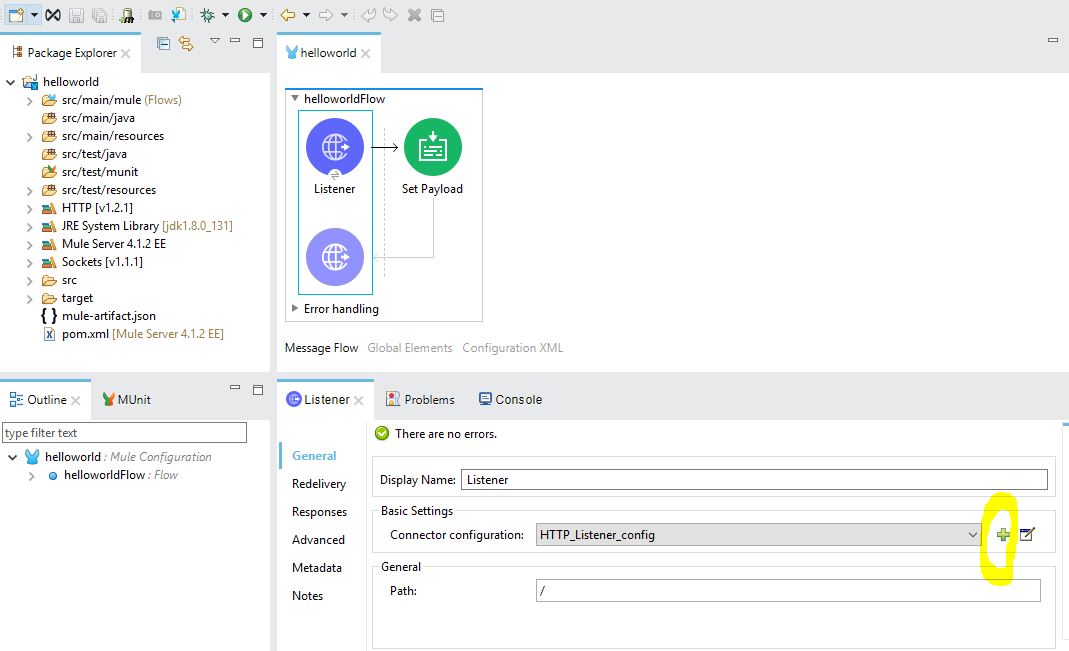This screenshot has width=1069, height=651.
Task: Click the back navigation arrow in toolbar
Action: [x=288, y=15]
